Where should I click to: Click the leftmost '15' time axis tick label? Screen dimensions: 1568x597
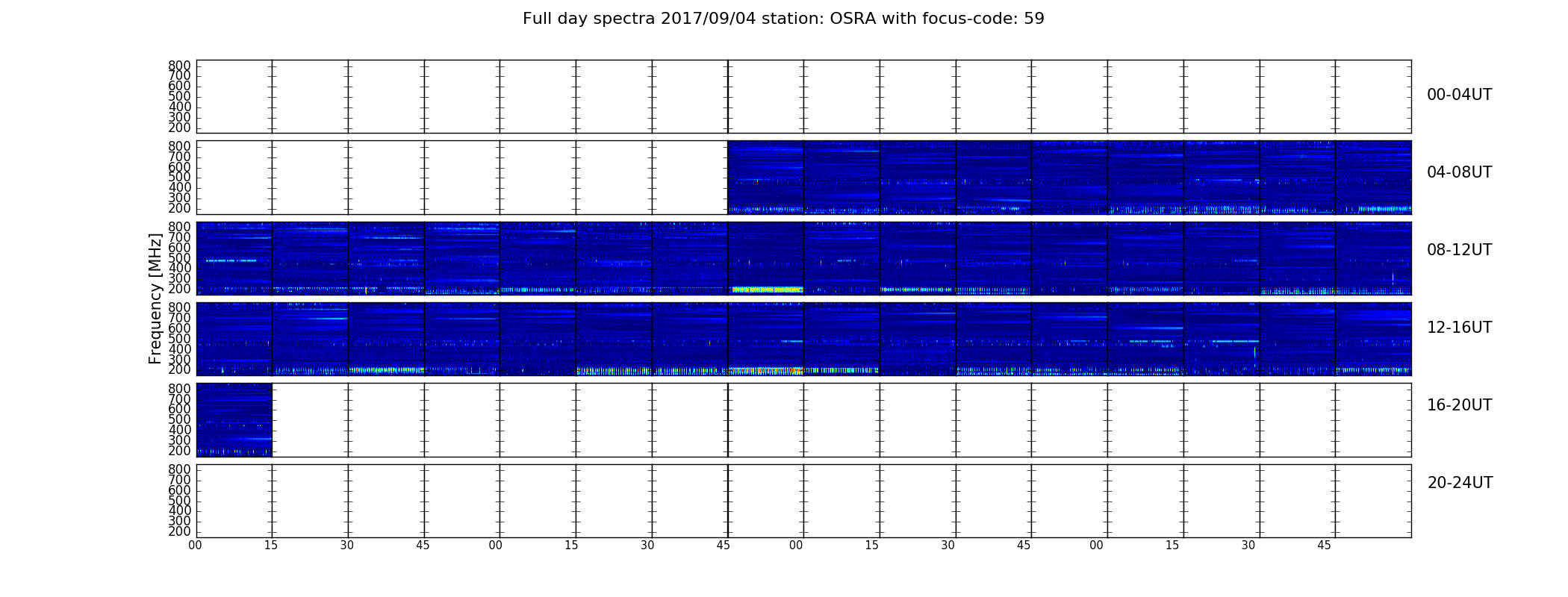click(x=271, y=546)
